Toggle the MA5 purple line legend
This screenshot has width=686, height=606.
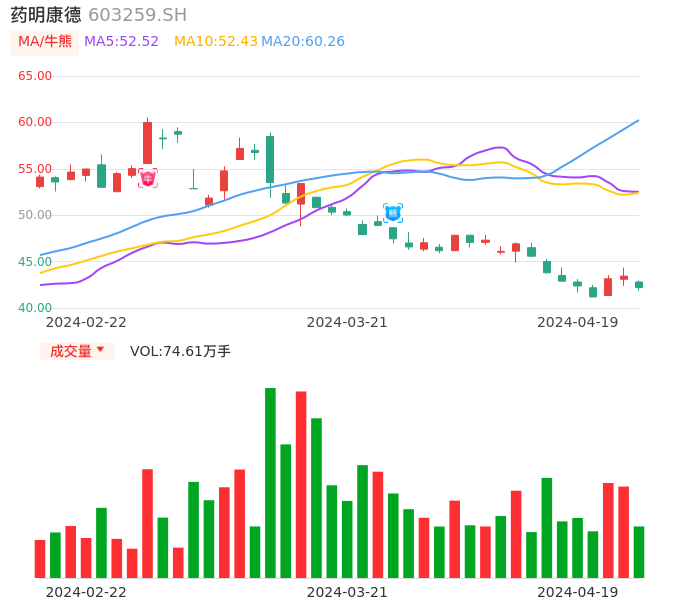point(121,41)
